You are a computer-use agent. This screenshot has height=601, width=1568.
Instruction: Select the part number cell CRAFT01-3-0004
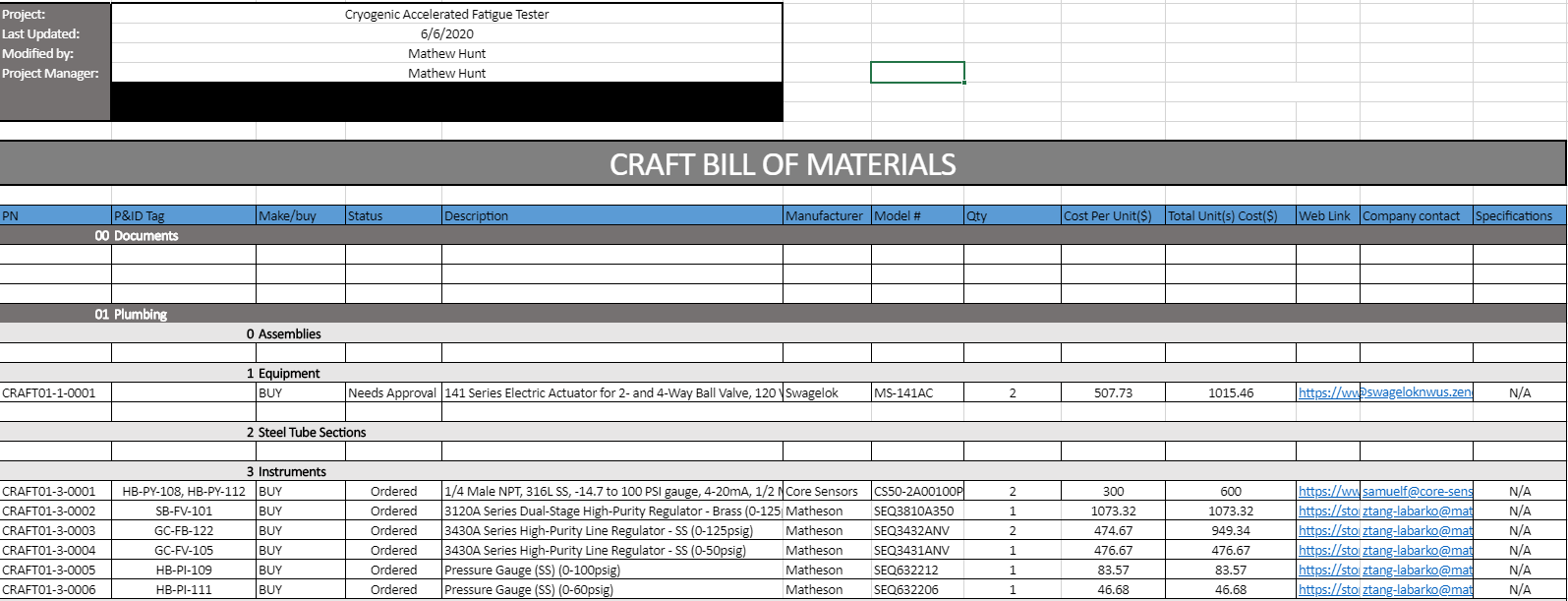(x=55, y=550)
